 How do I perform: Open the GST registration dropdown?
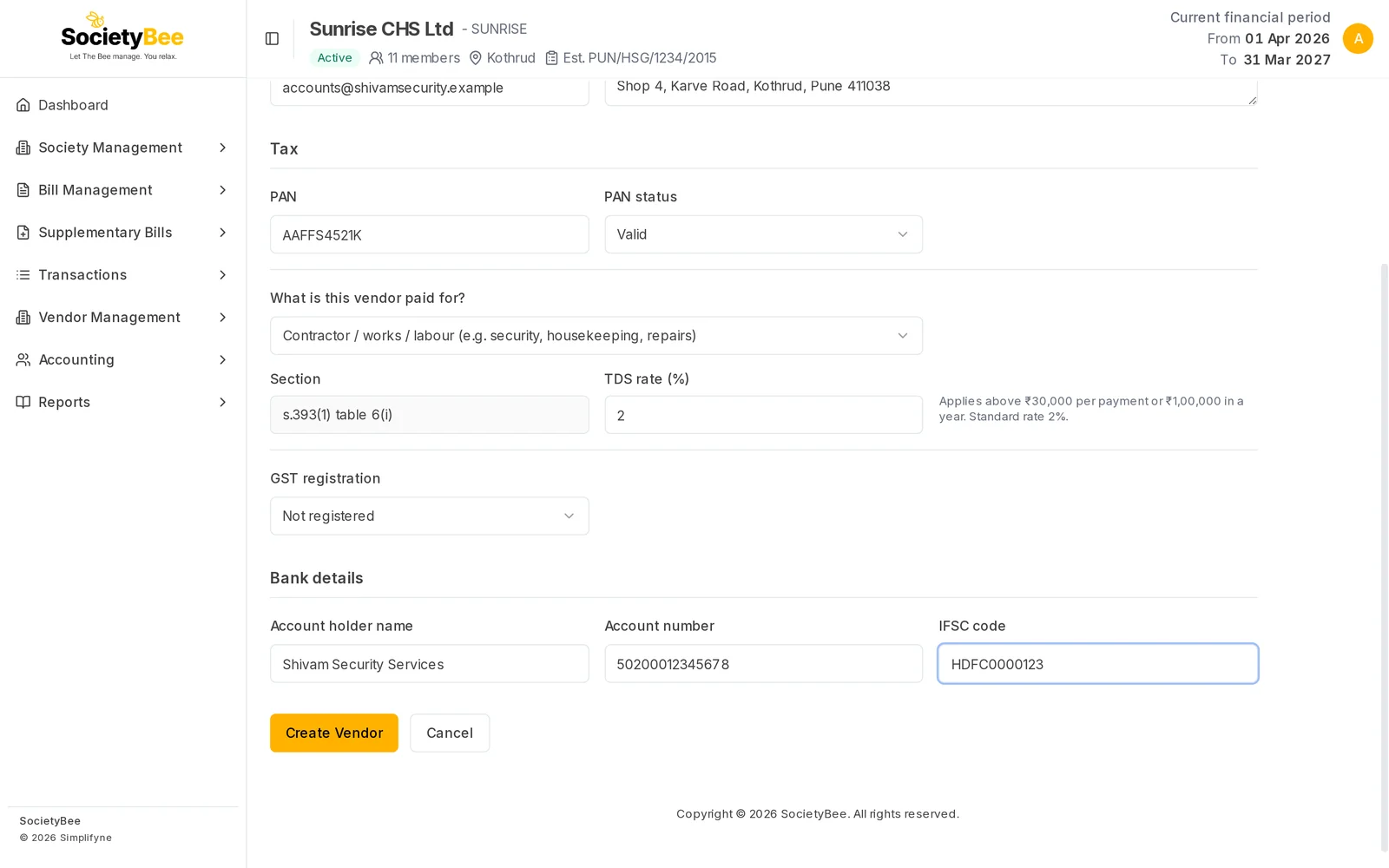click(430, 516)
